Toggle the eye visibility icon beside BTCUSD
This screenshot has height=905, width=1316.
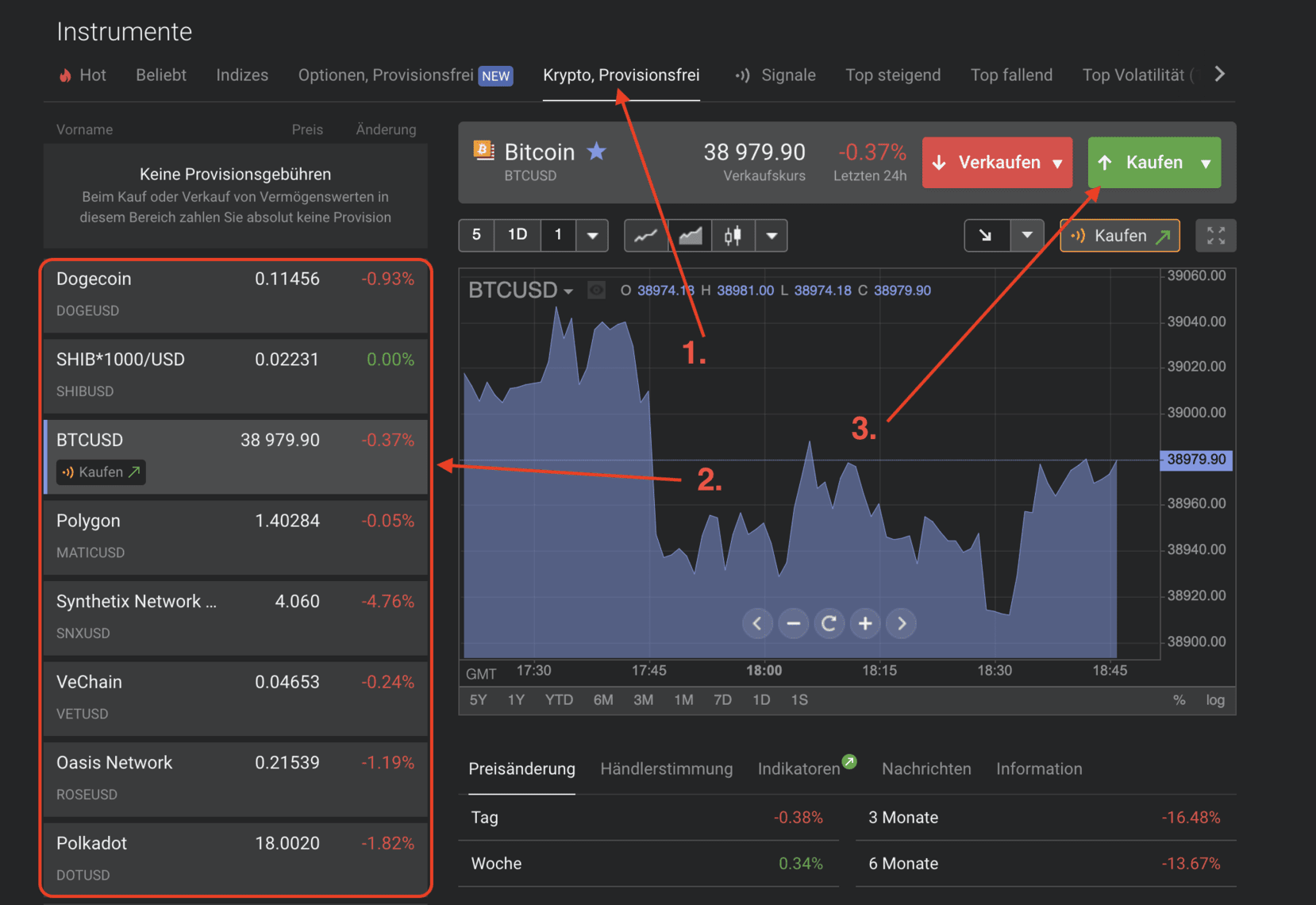(x=596, y=291)
